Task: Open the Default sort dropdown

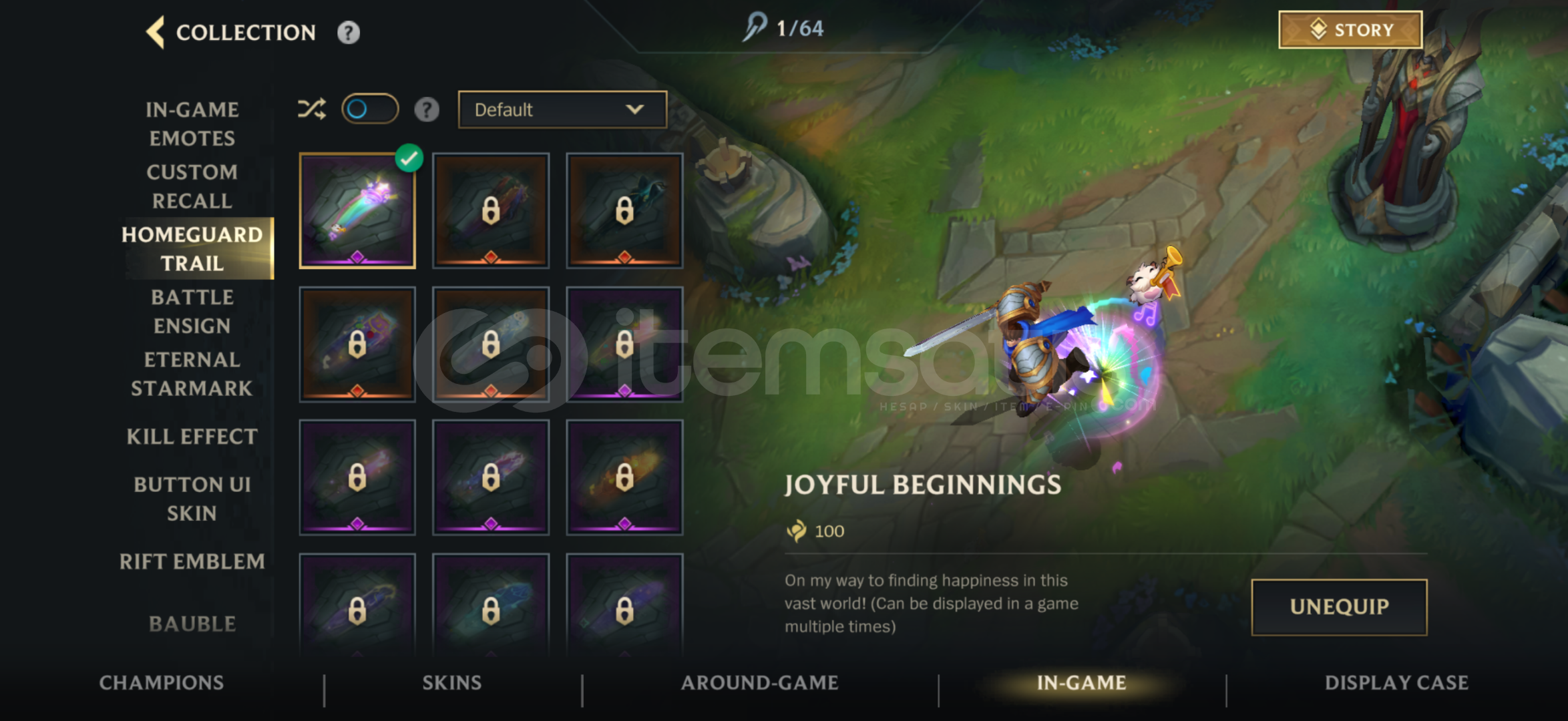Action: coord(562,109)
